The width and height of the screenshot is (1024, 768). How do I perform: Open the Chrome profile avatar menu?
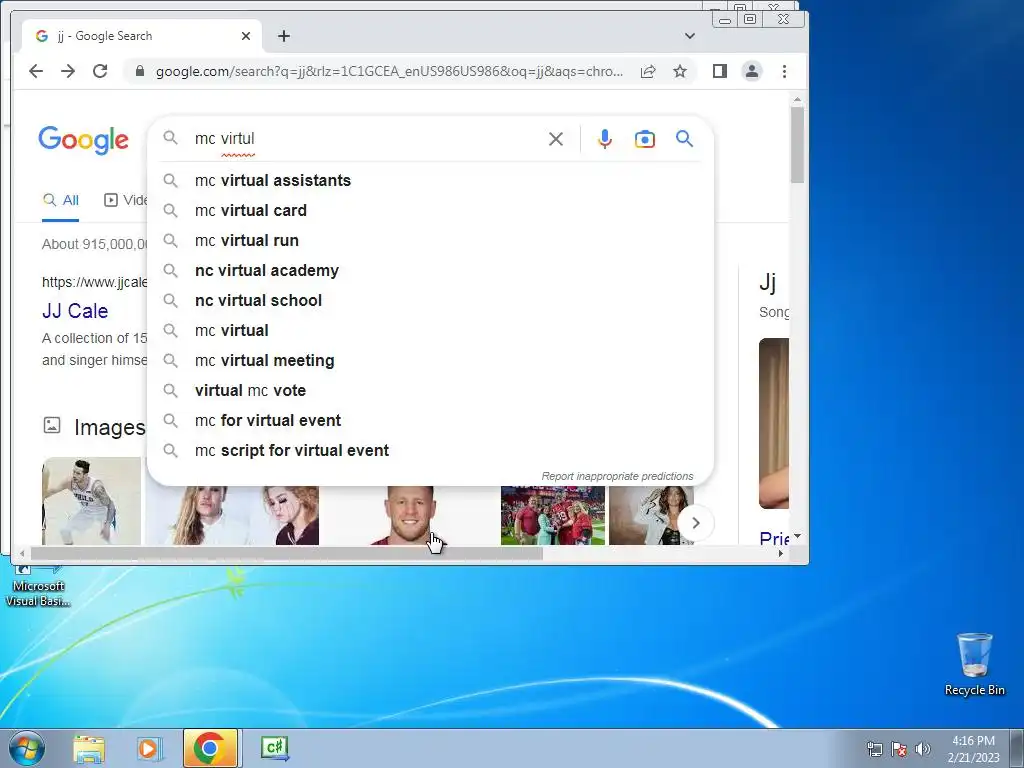click(752, 71)
